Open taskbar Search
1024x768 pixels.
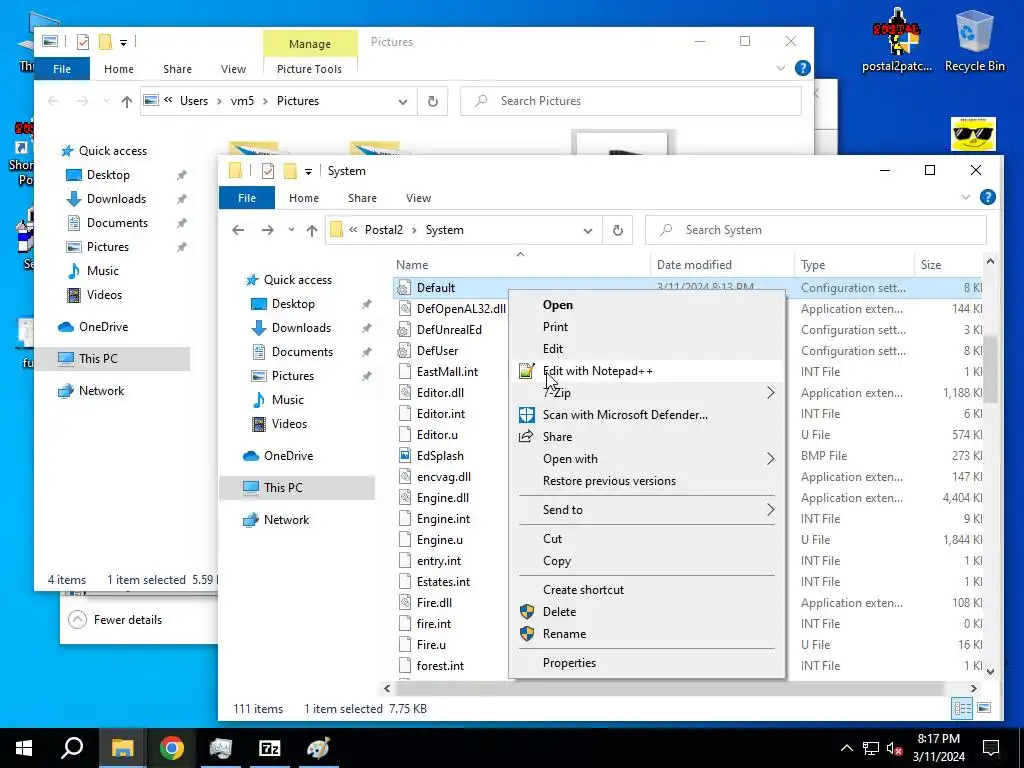pyautogui.click(x=72, y=748)
